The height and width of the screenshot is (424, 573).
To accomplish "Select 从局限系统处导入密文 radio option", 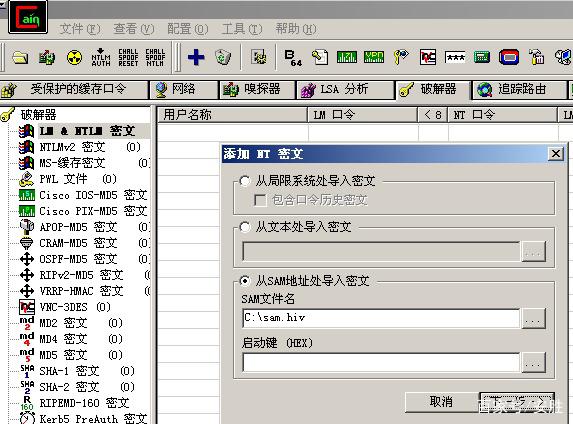I will pyautogui.click(x=244, y=181).
